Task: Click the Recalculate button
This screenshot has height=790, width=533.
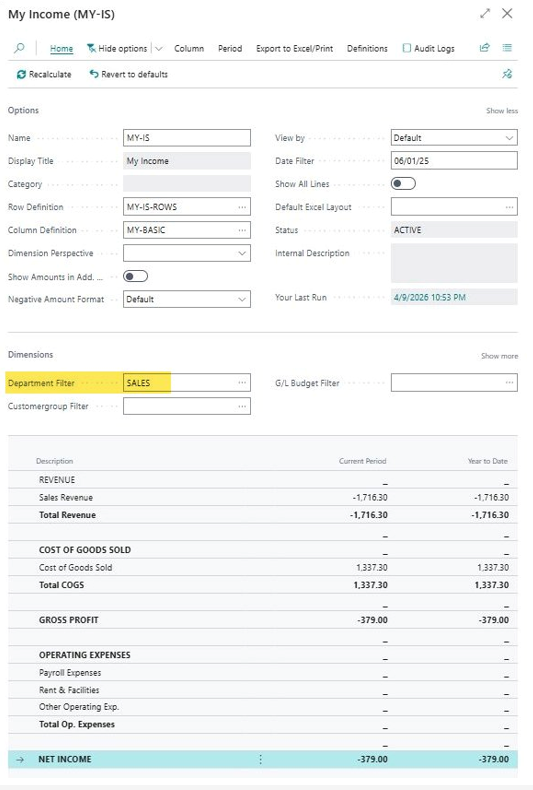Action: pyautogui.click(x=44, y=74)
